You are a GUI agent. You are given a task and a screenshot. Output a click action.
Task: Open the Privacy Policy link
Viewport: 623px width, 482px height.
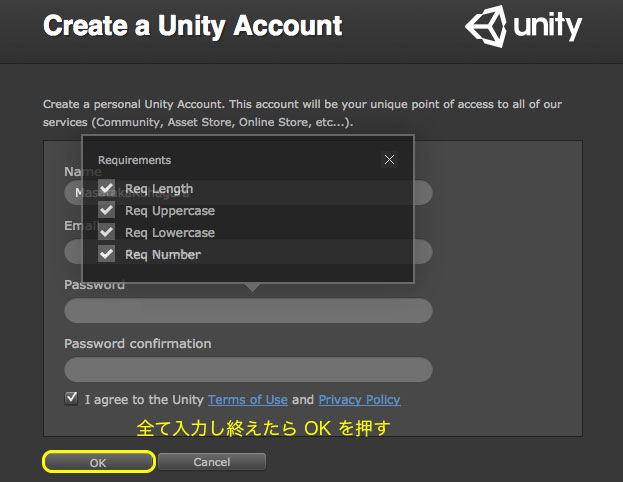pos(359,400)
